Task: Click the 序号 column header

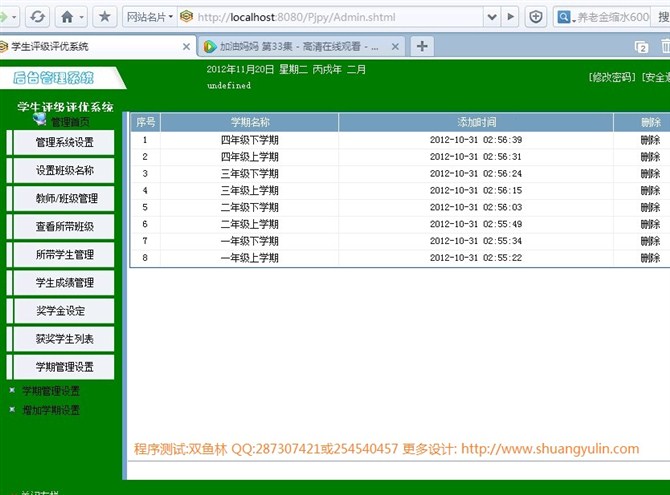Action: tap(145, 122)
